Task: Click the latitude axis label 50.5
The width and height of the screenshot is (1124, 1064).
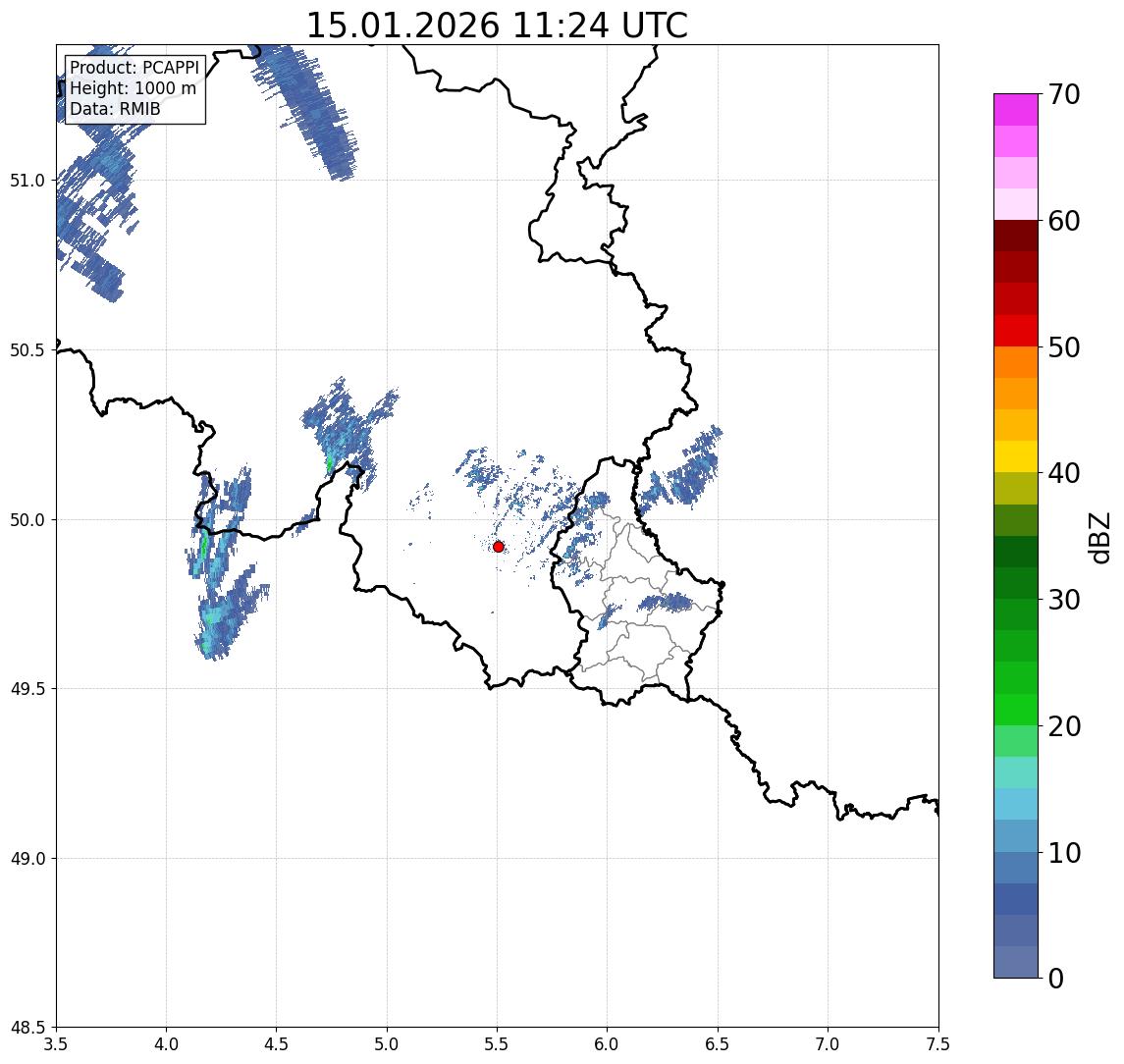Action: [27, 350]
